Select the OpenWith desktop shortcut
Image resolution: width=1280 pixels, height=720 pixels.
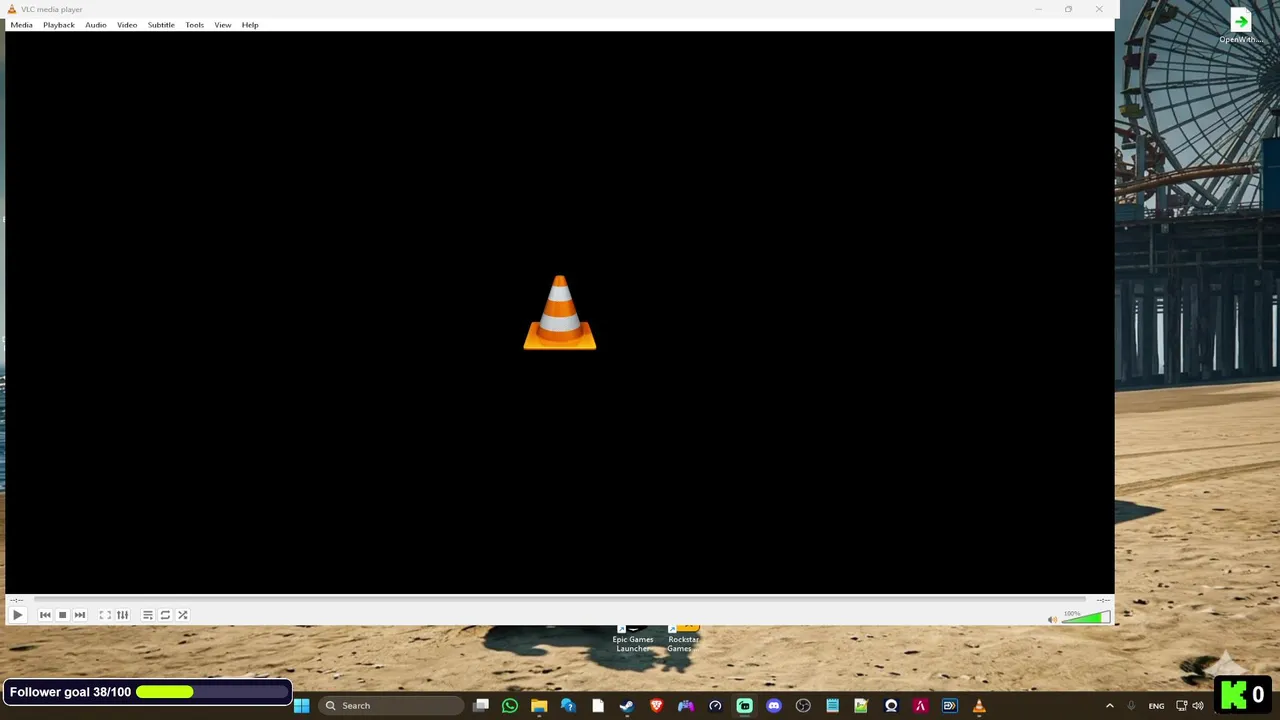(x=1241, y=27)
